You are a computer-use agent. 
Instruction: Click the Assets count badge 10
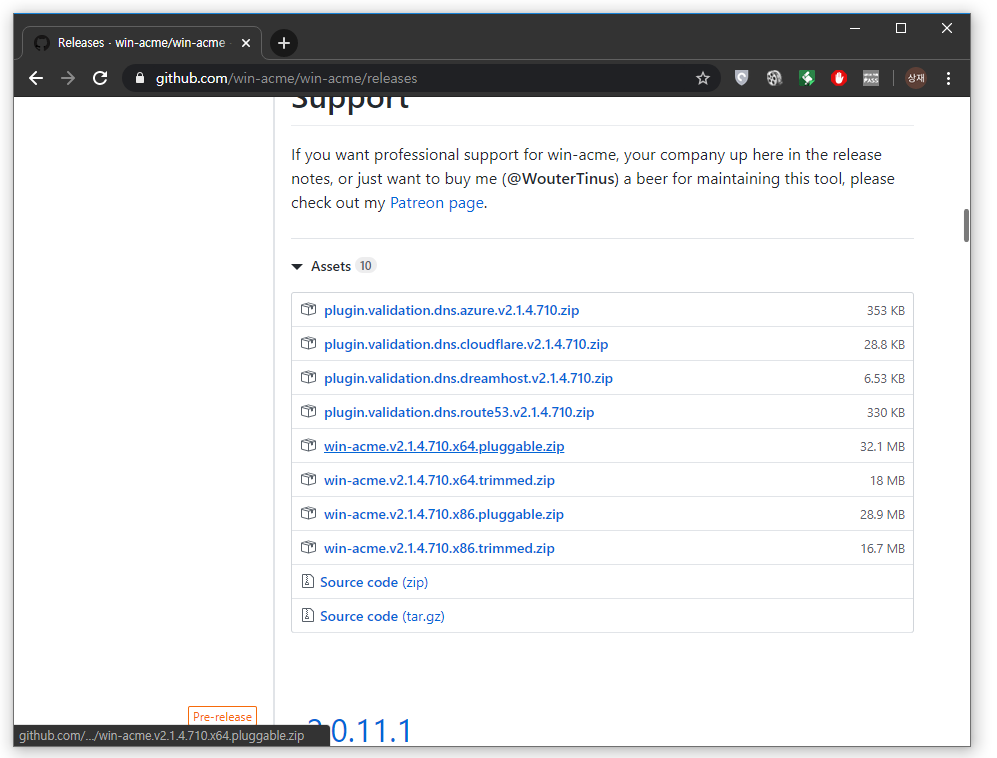(x=366, y=266)
